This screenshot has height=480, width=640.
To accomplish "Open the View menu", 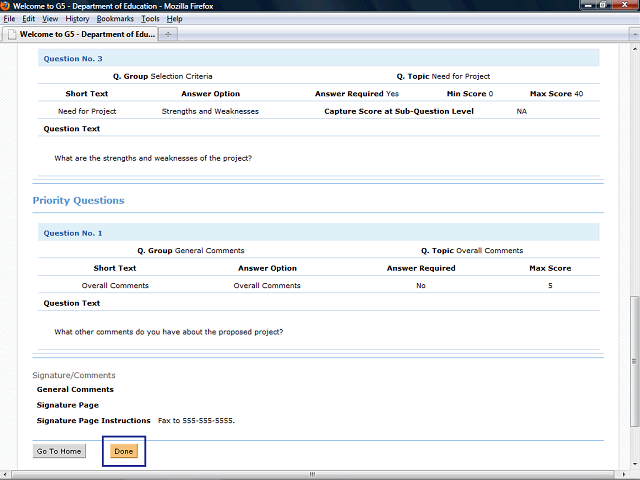I will point(50,19).
